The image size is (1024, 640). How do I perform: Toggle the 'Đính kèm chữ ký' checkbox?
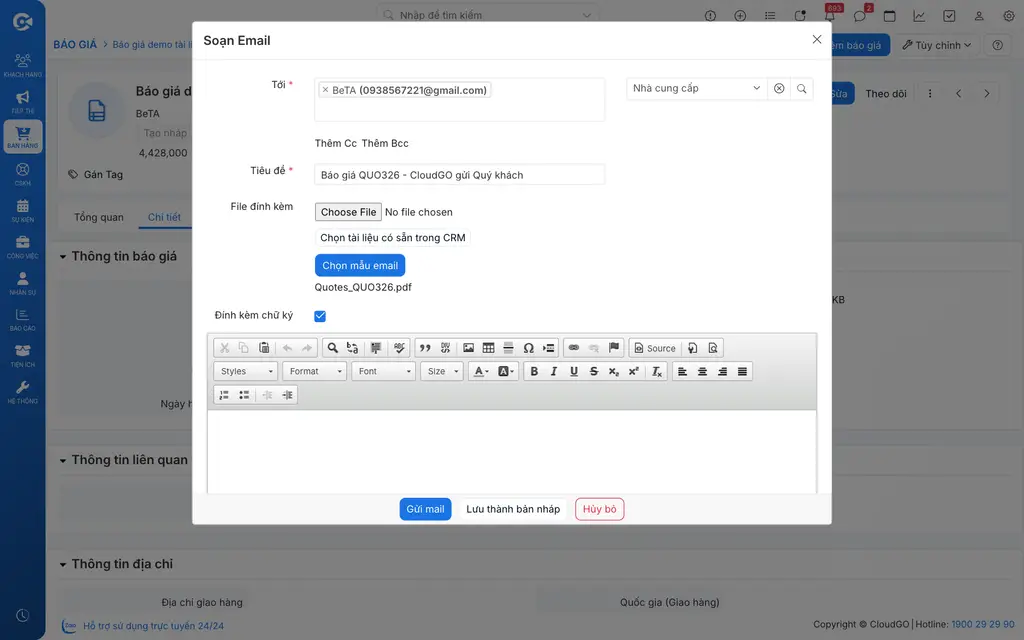pos(320,316)
